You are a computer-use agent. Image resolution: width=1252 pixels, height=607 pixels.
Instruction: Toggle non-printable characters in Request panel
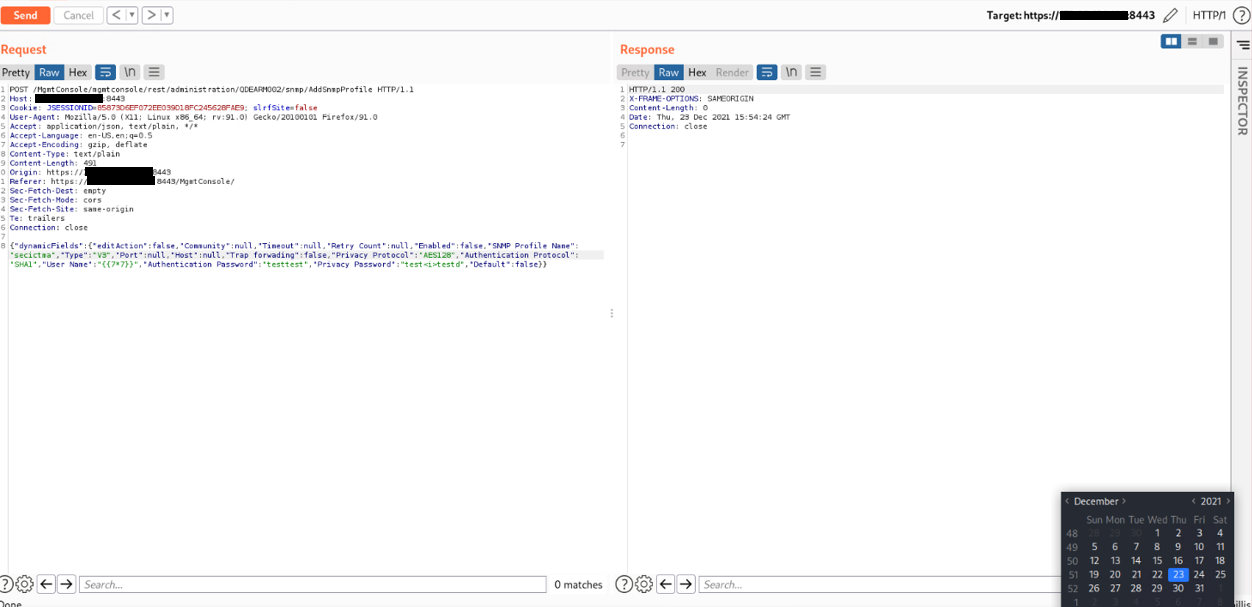(129, 72)
